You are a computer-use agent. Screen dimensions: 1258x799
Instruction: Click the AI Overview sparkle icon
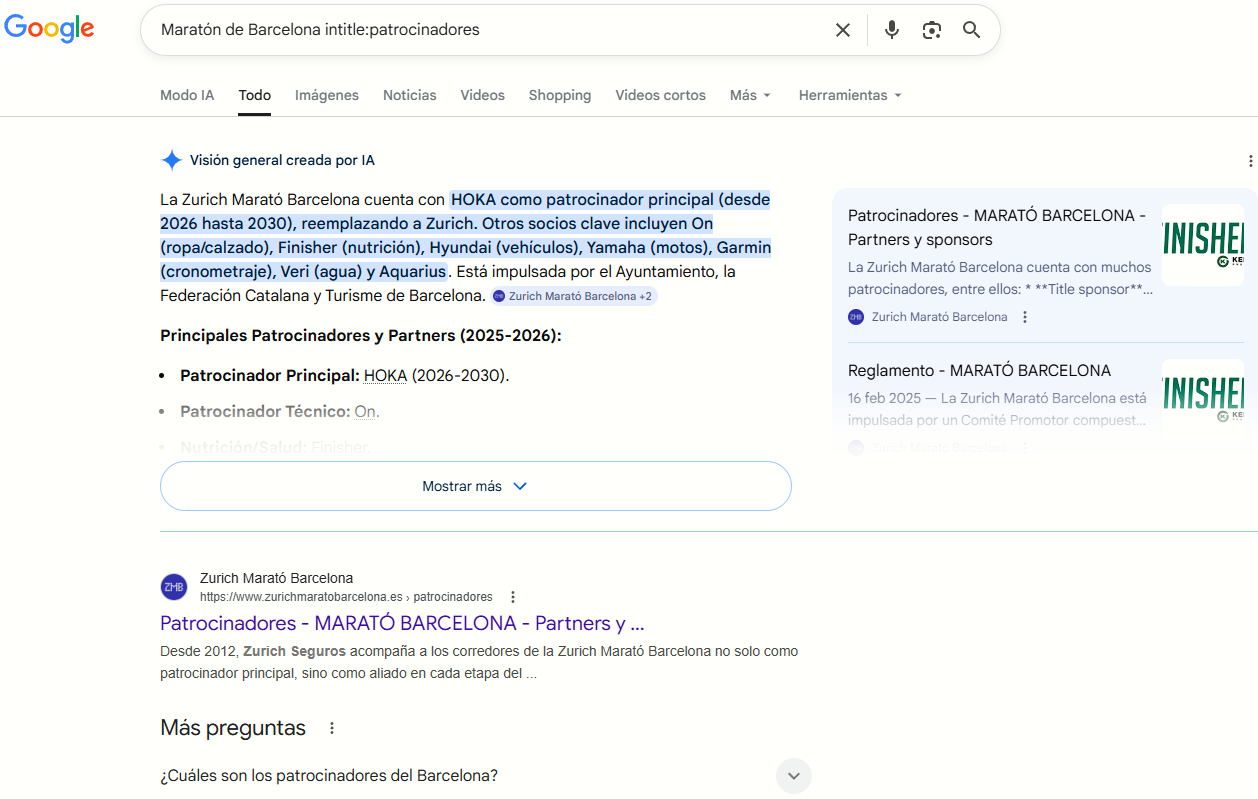click(172, 159)
